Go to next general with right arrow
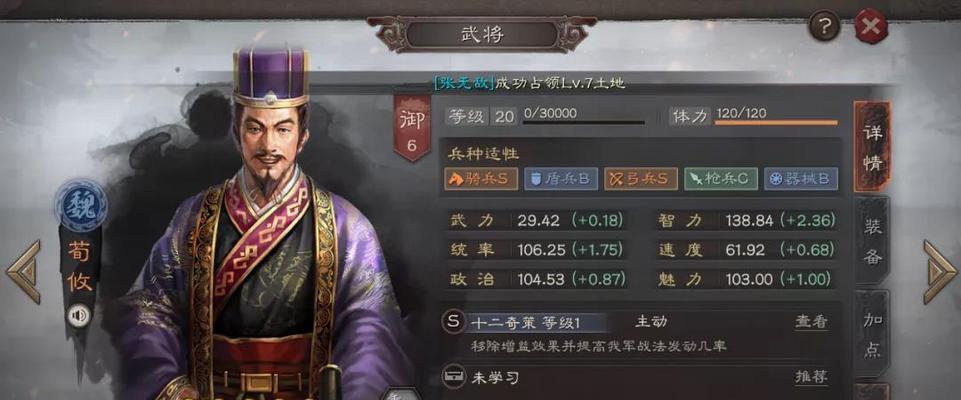961x400 pixels. (x=940, y=272)
